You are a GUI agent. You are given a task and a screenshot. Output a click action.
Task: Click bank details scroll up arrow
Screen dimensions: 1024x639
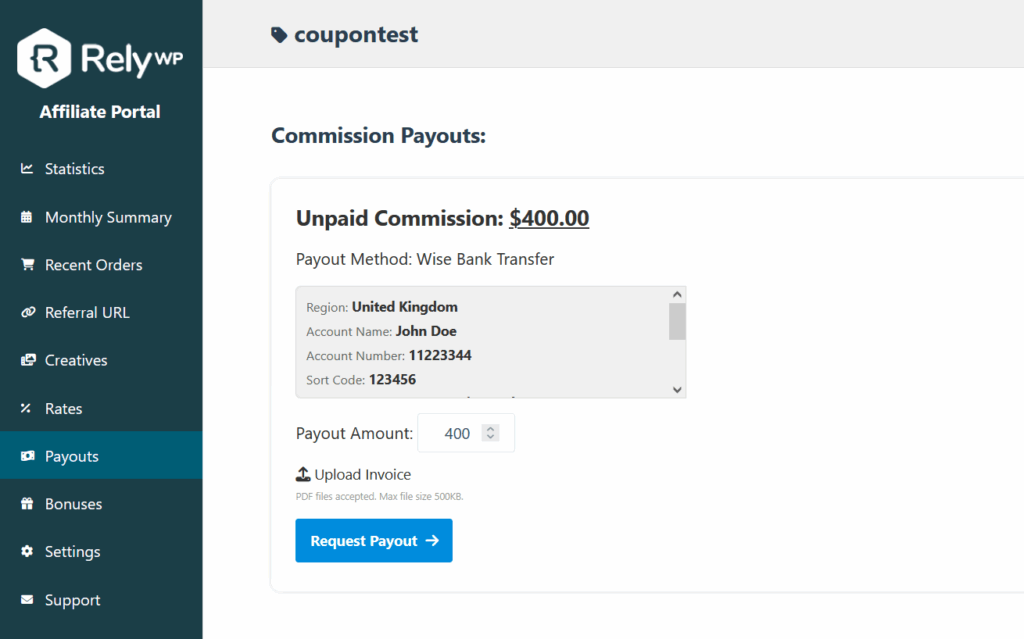tap(677, 295)
